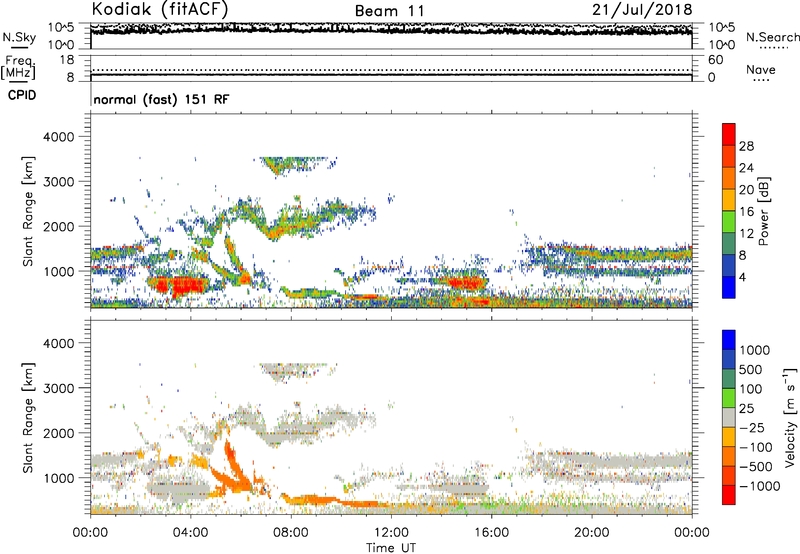The height and width of the screenshot is (554, 800).
Task: Click 'Slant Range [km]' label of power panel
Action: (x=28, y=211)
